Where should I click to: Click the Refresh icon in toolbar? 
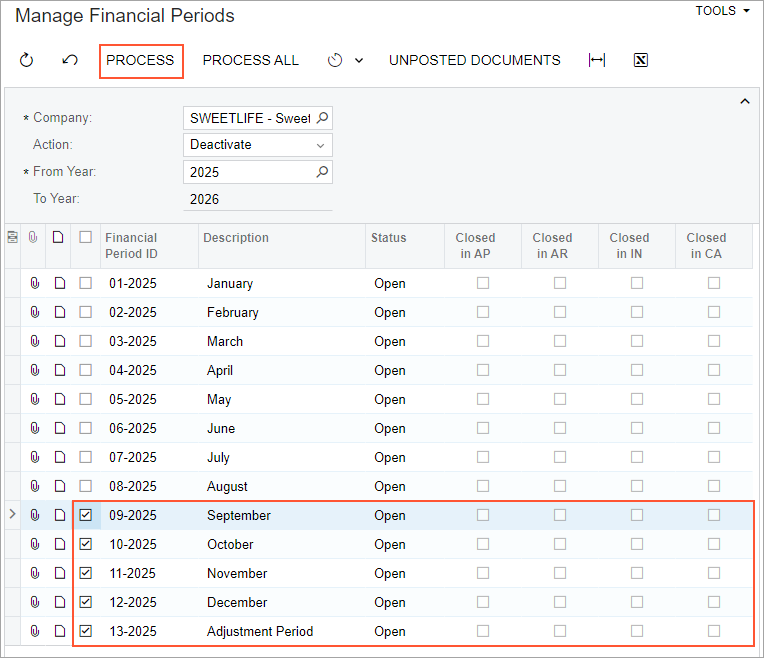click(27, 60)
